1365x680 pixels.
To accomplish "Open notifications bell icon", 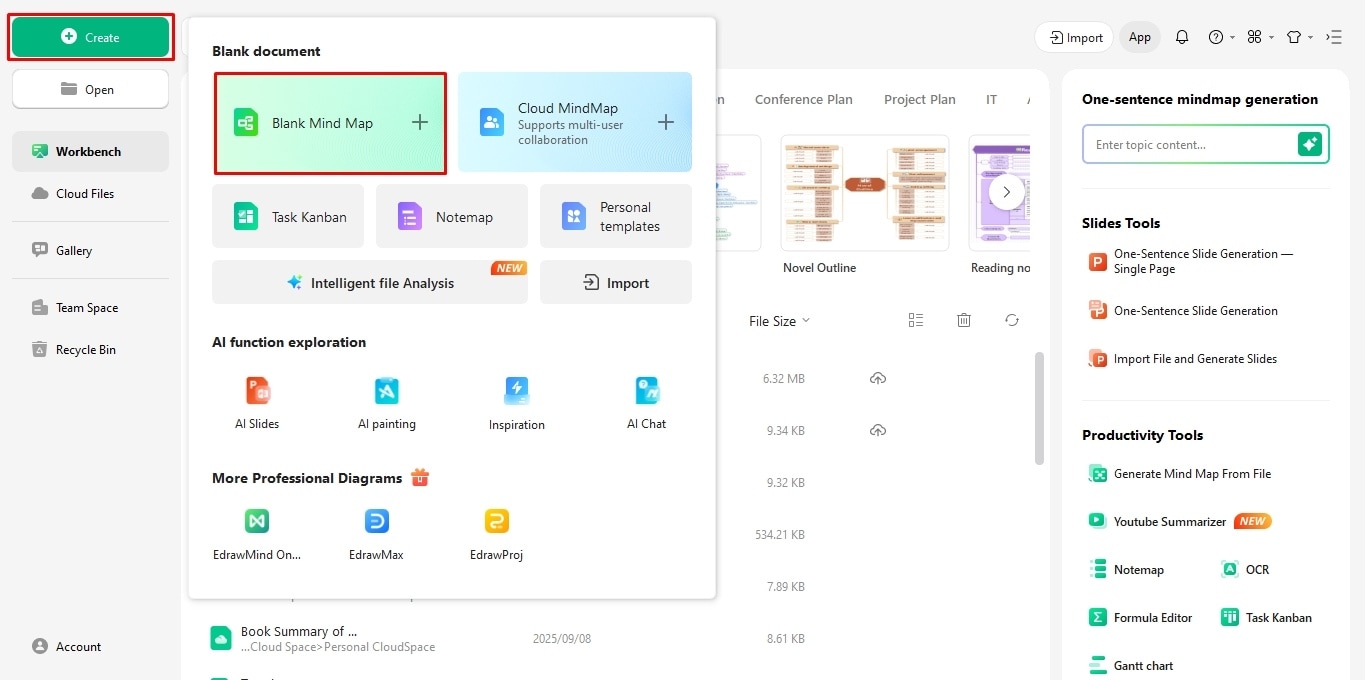I will [x=1182, y=37].
